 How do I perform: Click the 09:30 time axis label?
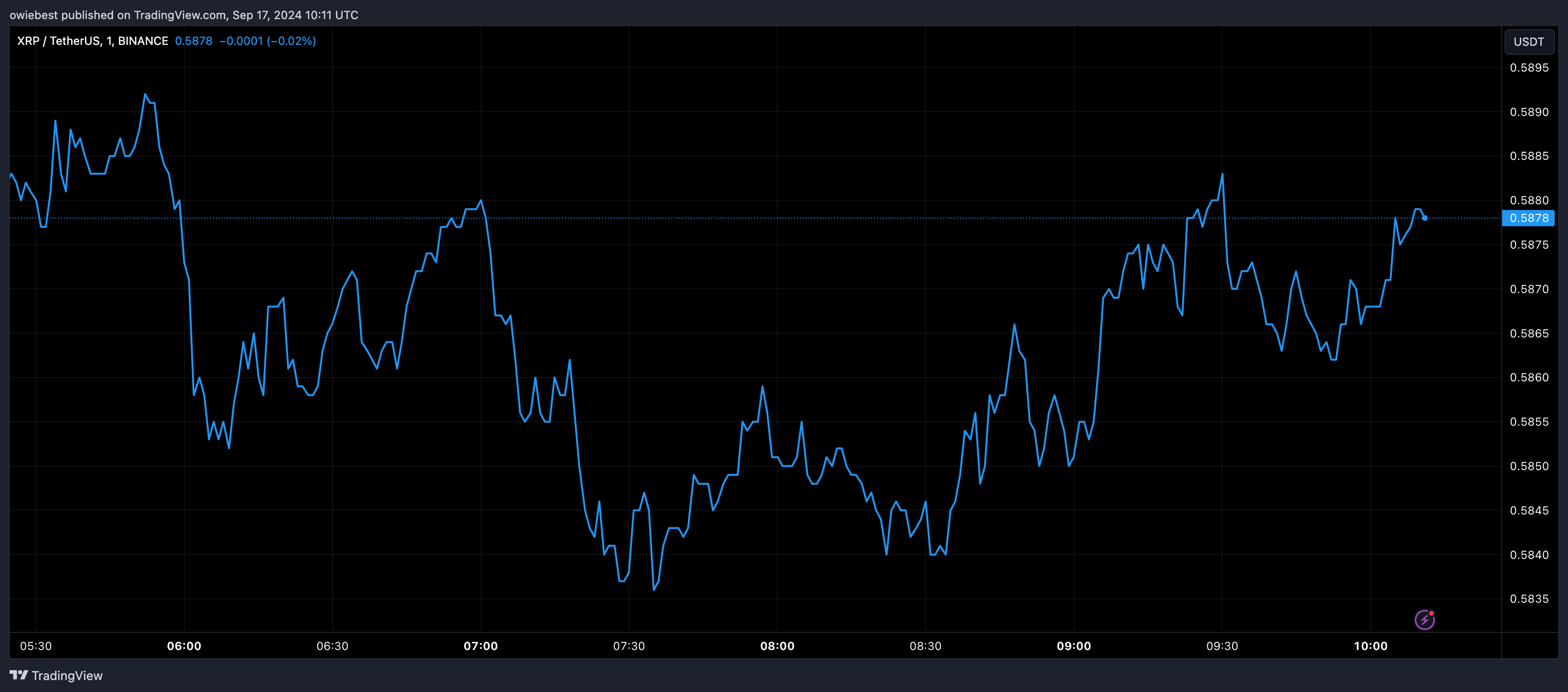point(1222,646)
